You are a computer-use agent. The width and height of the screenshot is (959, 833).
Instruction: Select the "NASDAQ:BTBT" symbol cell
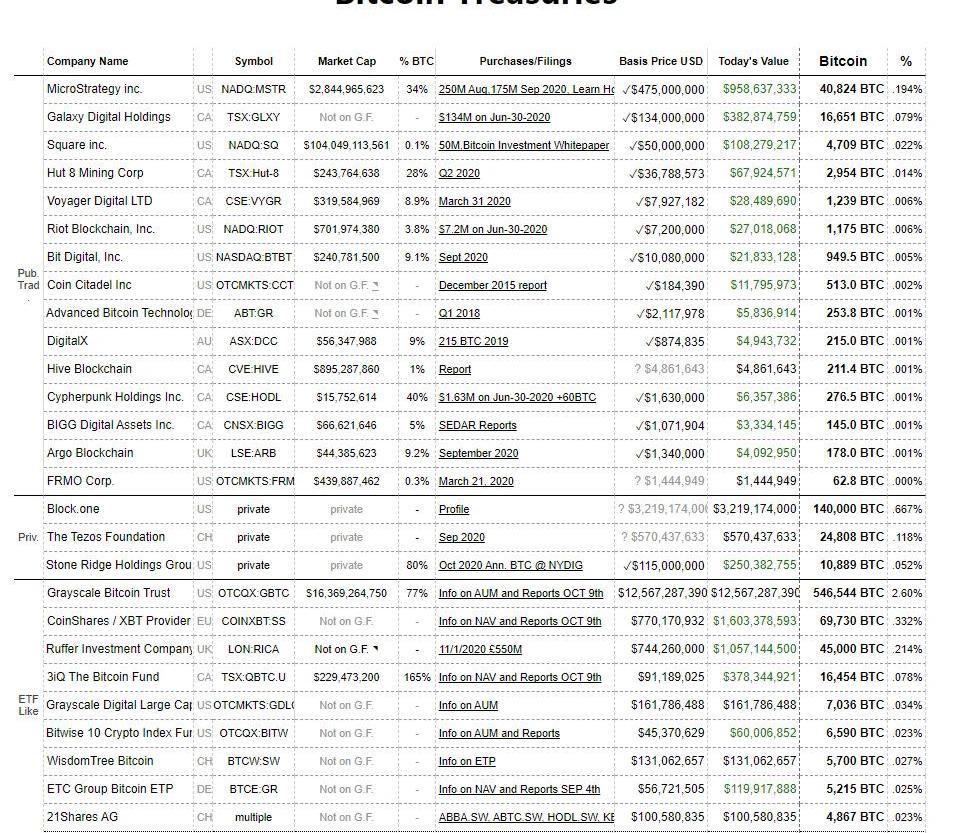[253, 257]
